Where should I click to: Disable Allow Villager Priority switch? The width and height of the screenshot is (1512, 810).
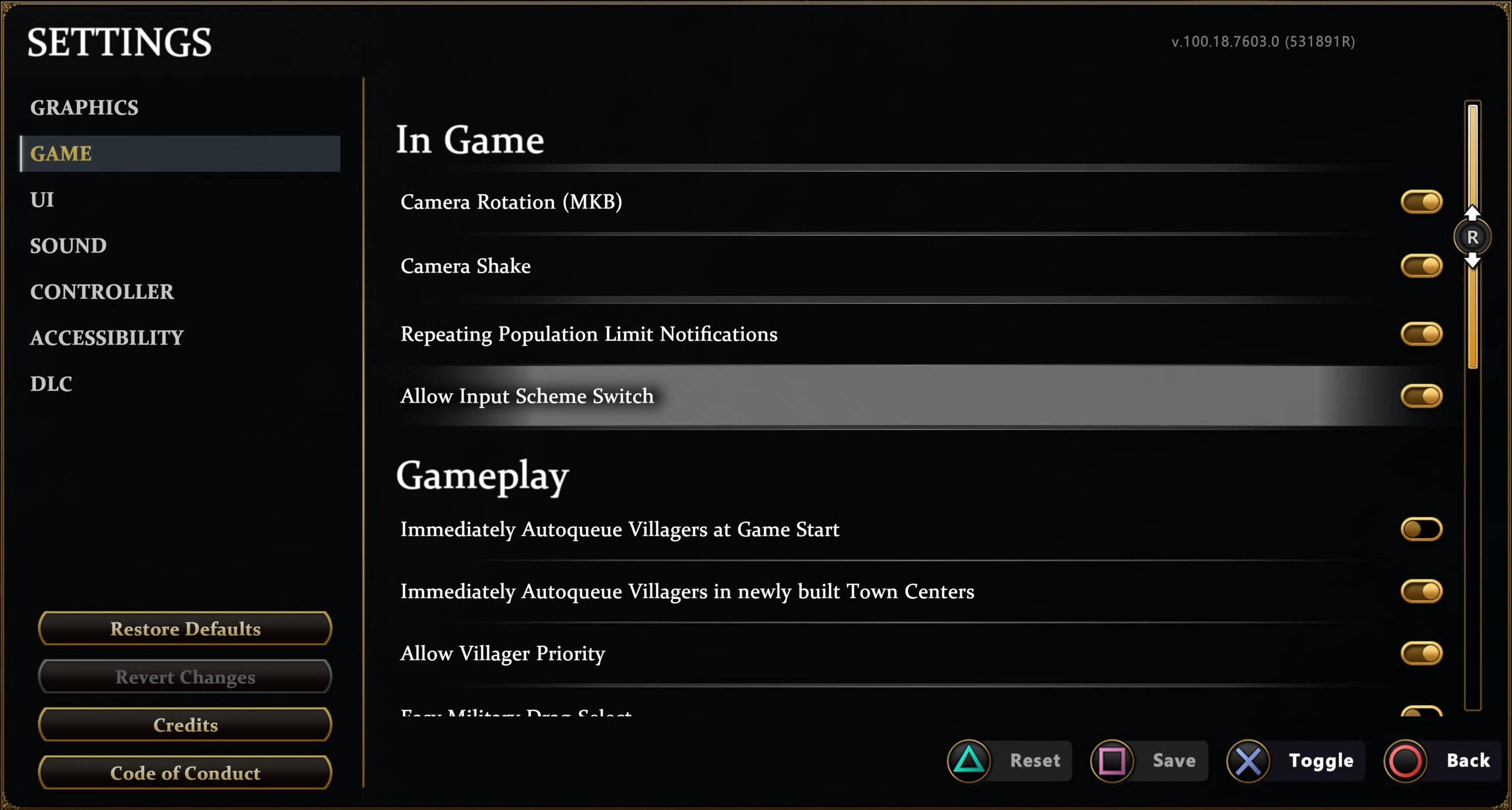click(x=1421, y=653)
